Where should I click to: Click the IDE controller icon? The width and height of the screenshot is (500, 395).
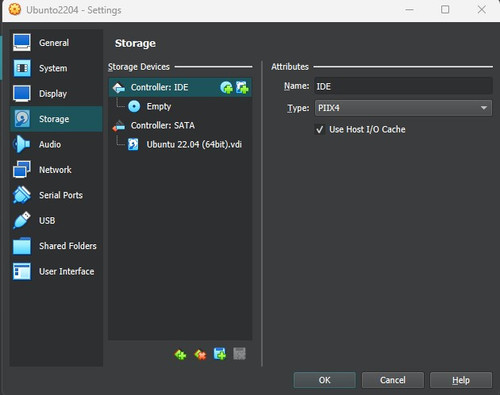pyautogui.click(x=119, y=88)
